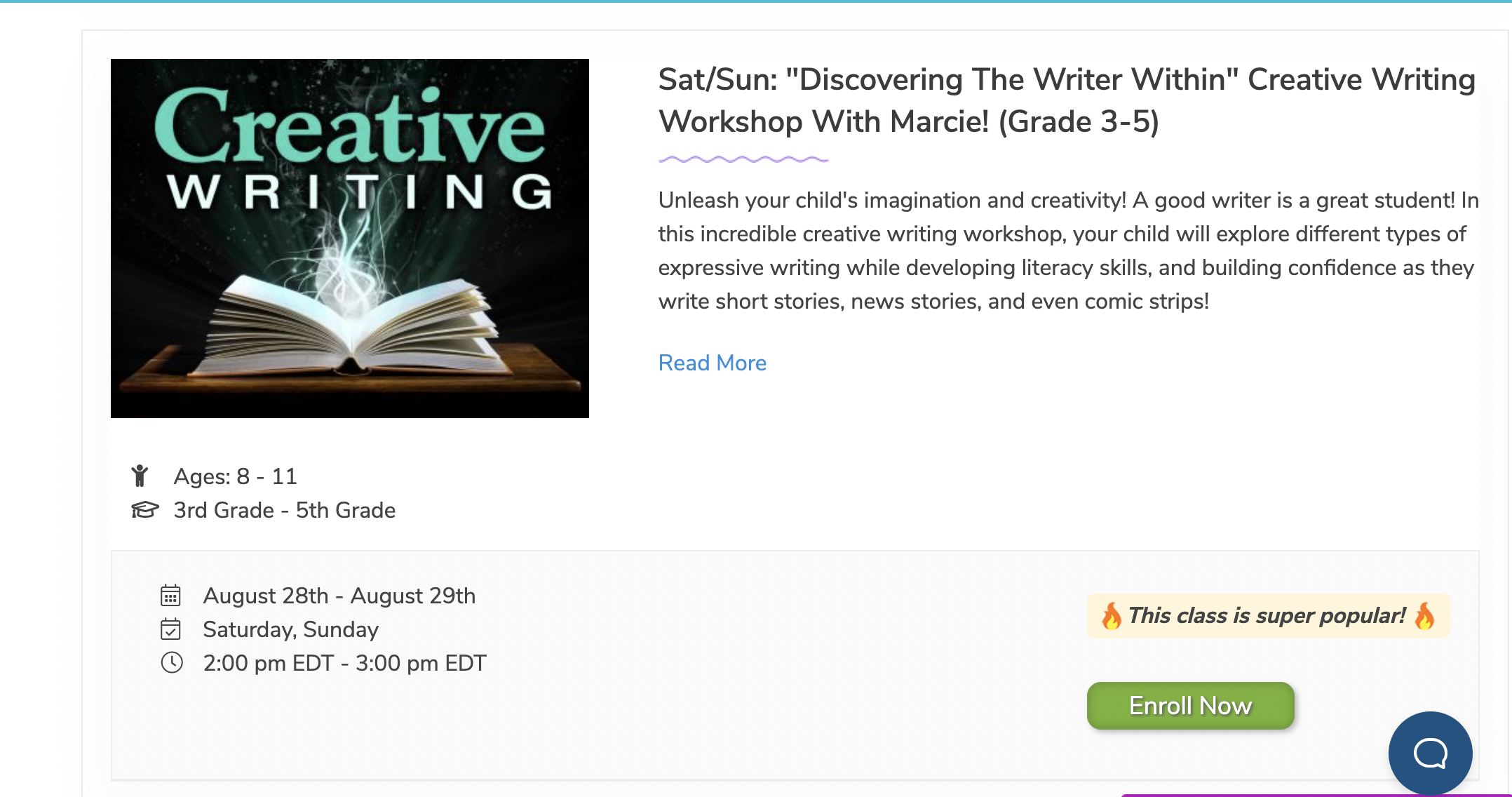Click the purple wavy line under the title
The width and height of the screenshot is (1512, 797).
(743, 159)
